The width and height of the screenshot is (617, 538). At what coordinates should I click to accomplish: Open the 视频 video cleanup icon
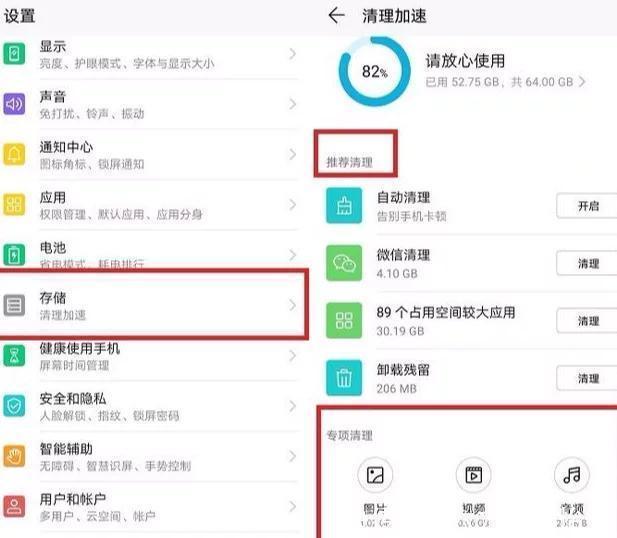[x=473, y=475]
